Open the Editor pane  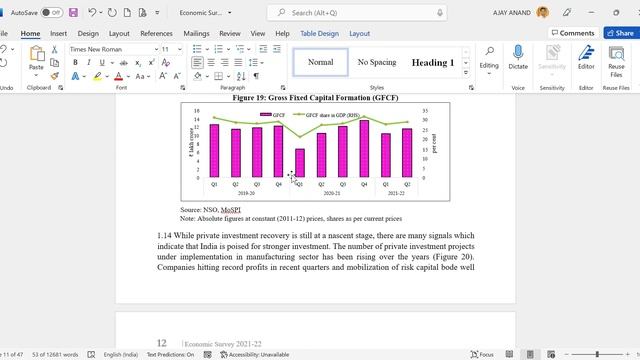pos(586,57)
